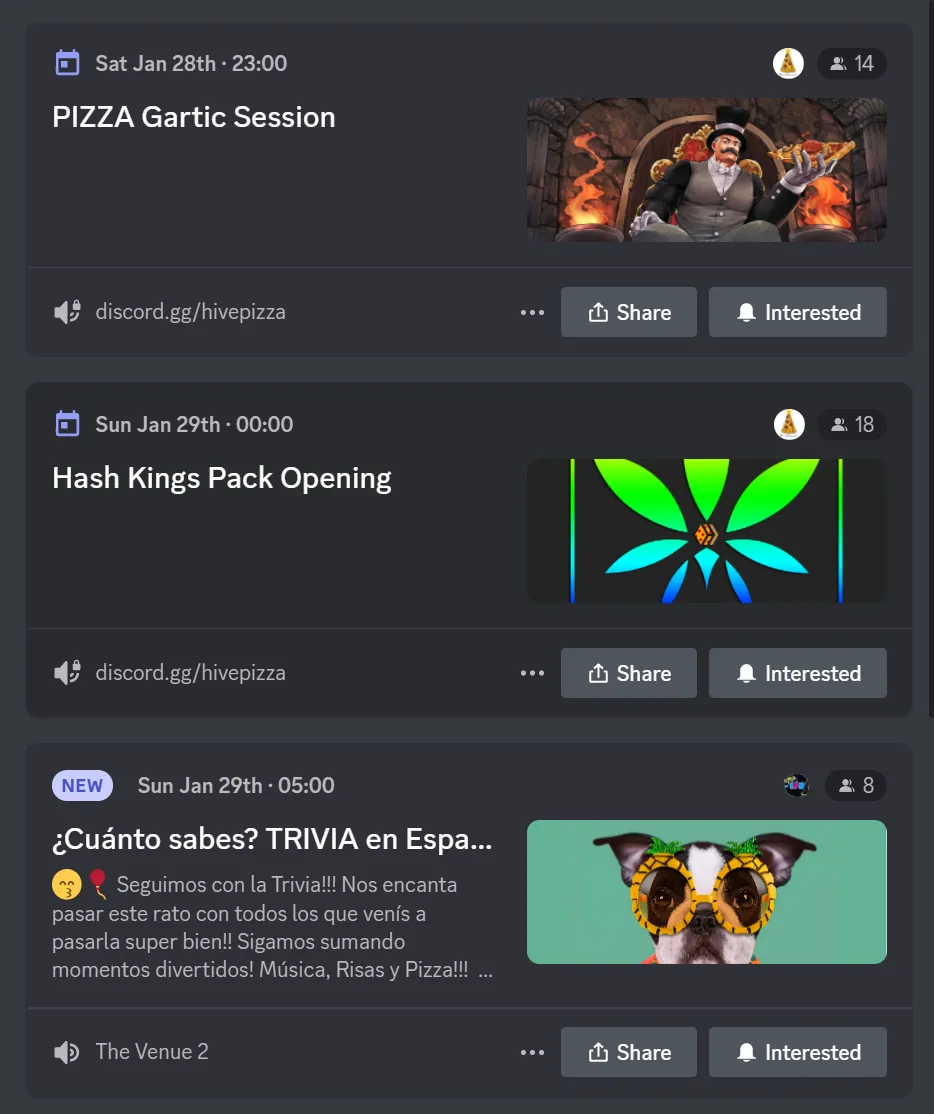934x1114 pixels.
Task: Click organizer avatar on TRIVIA event
Action: click(796, 785)
